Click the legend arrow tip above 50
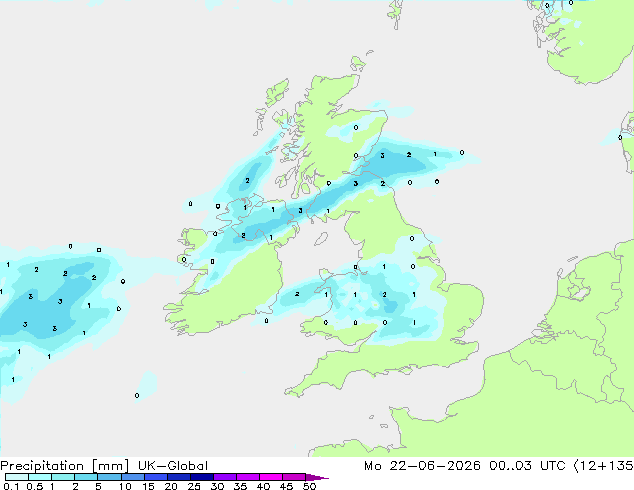 [x=317, y=477]
